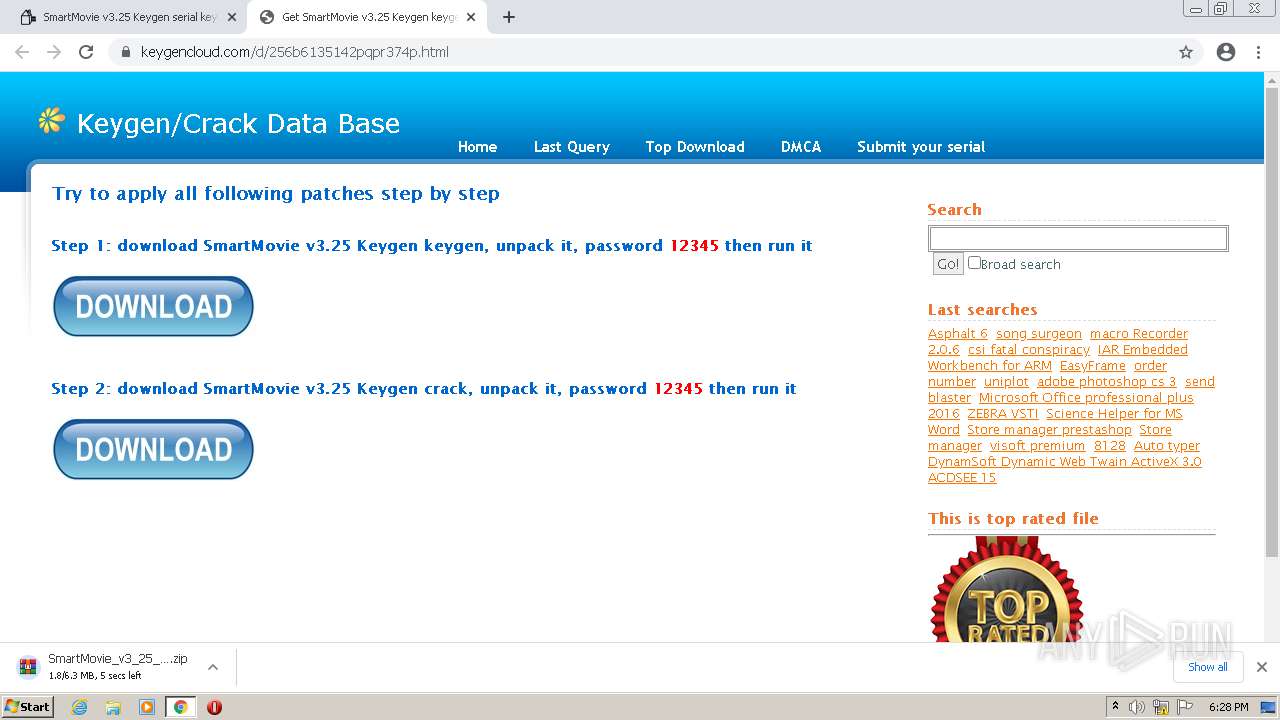1280x720 pixels.
Task: Open a new tab with plus button
Action: point(509,17)
